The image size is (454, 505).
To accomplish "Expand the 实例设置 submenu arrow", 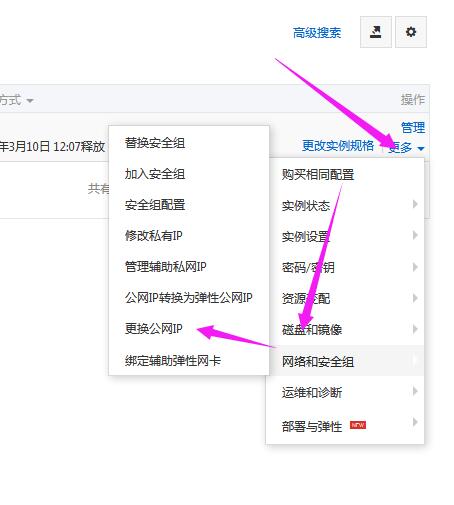I will pyautogui.click(x=415, y=235).
